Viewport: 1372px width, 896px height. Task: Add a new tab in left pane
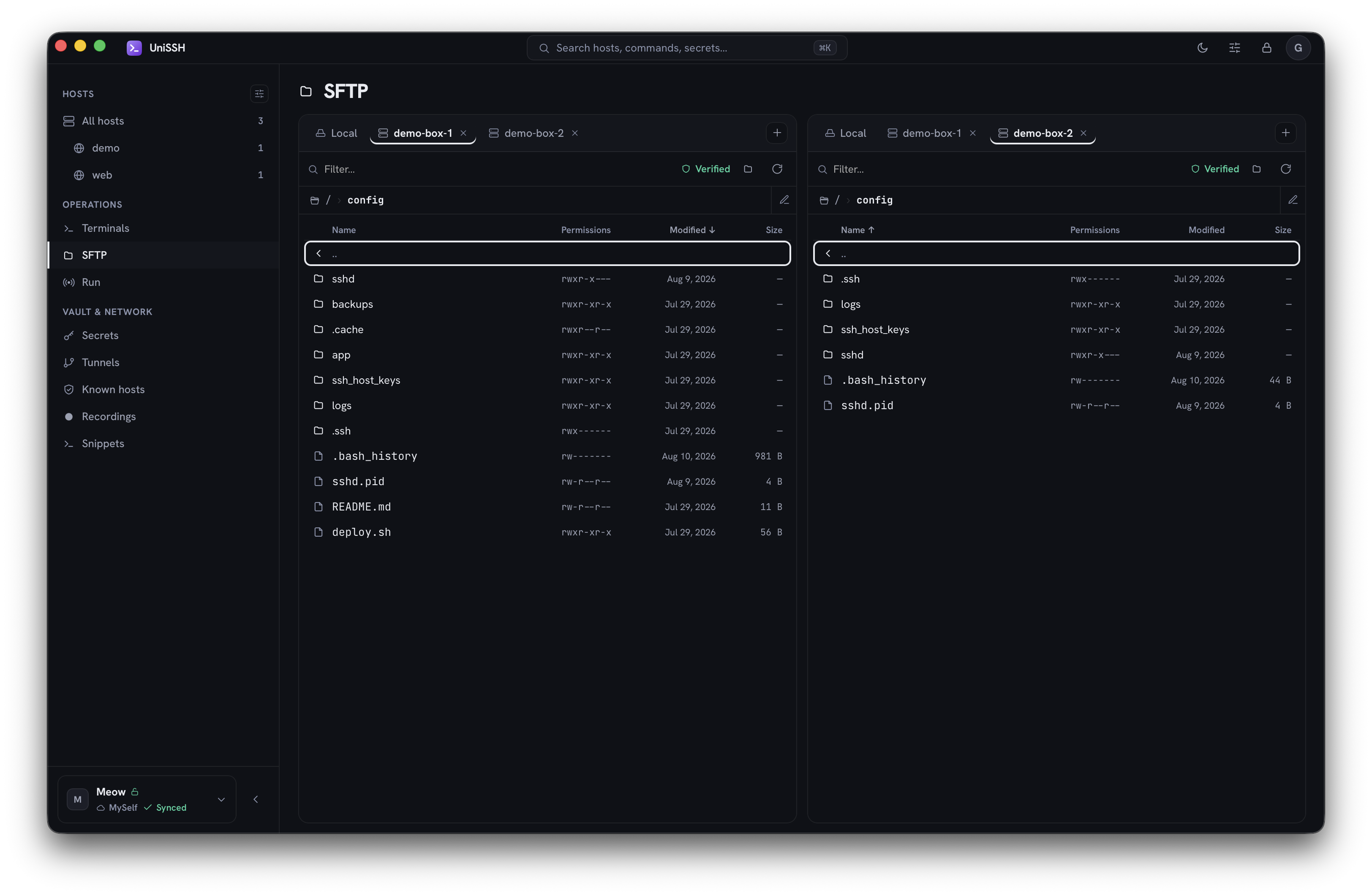(777, 133)
